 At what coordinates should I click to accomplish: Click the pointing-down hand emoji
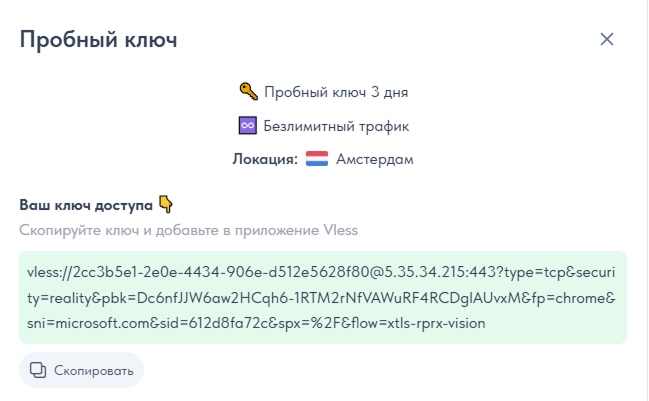(166, 205)
